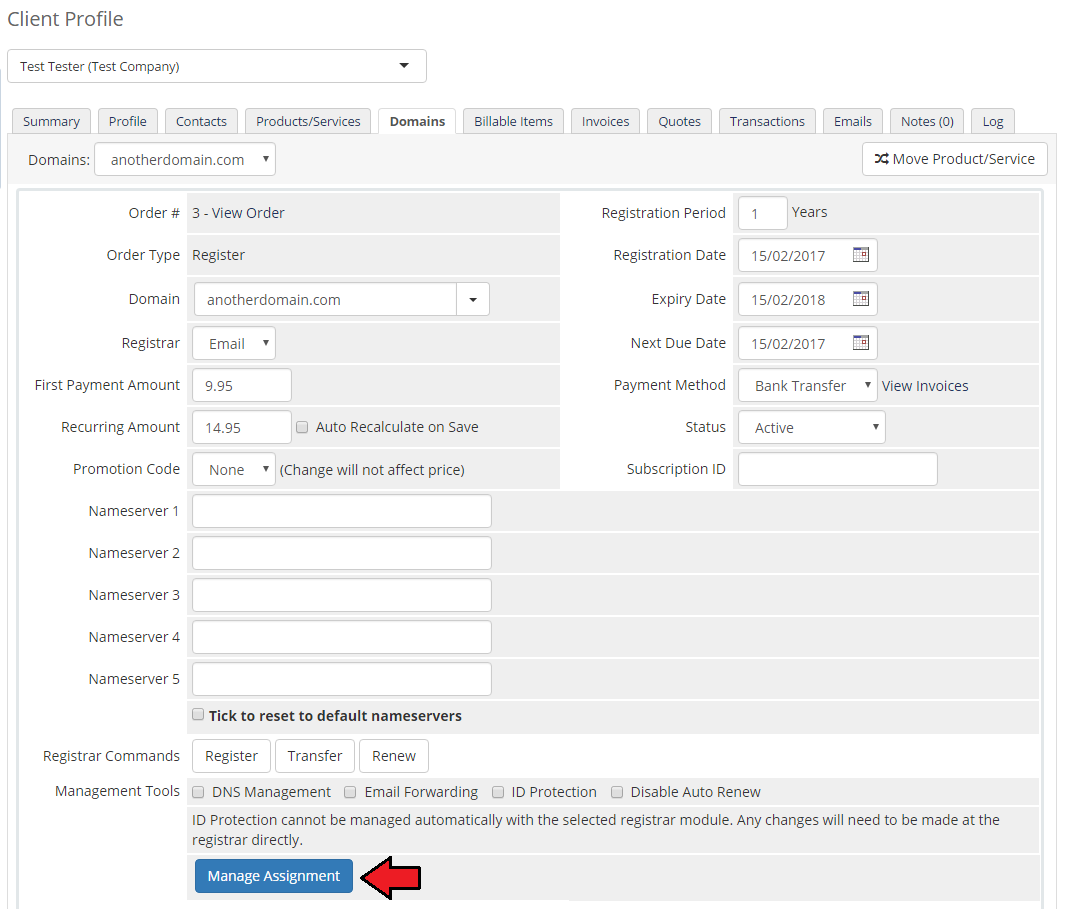The height and width of the screenshot is (909, 1068).
Task: Click Domain text field anotherdomain.com
Action: pyautogui.click(x=326, y=300)
